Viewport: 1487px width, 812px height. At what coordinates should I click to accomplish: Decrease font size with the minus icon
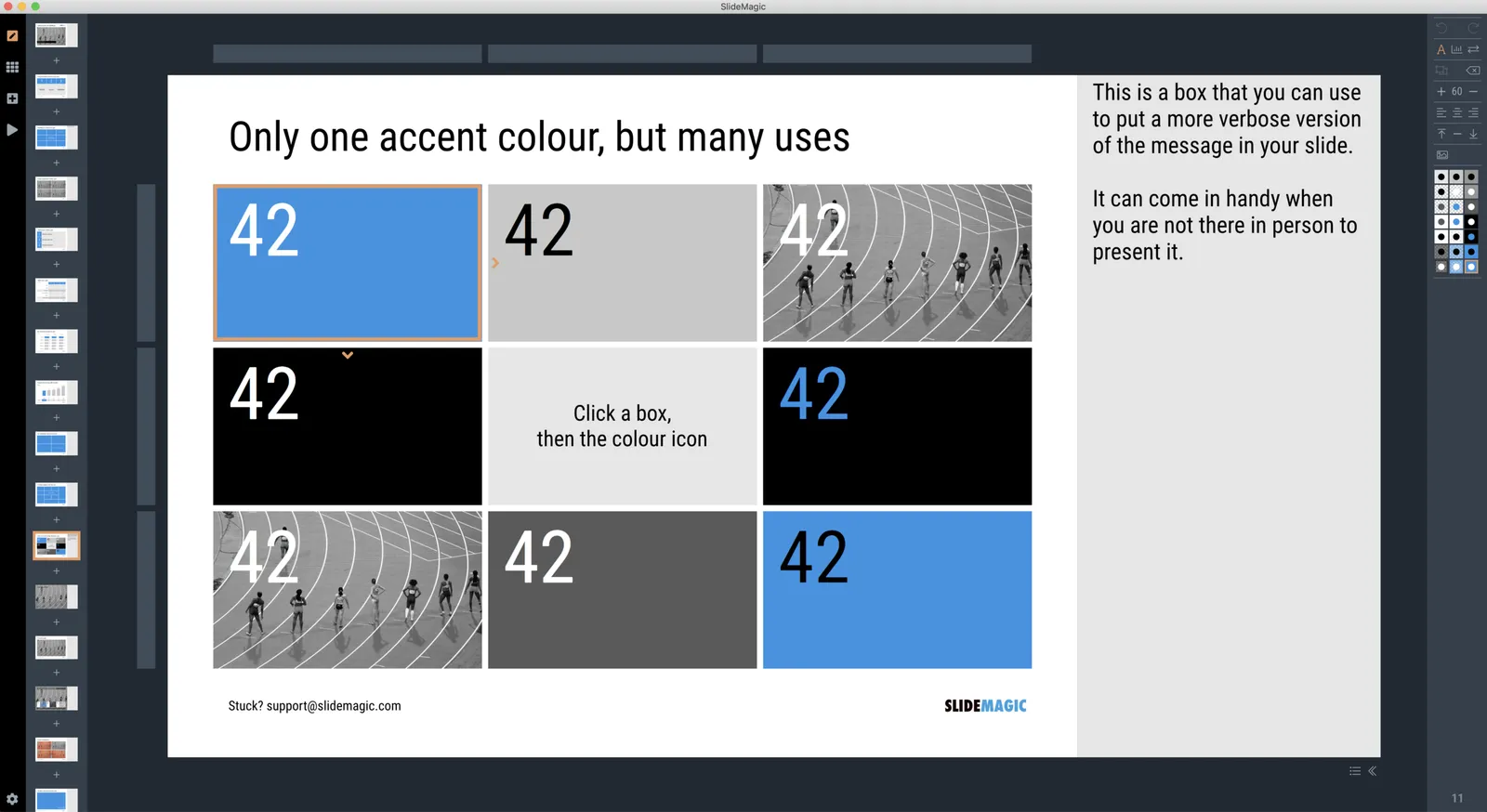point(1473,91)
